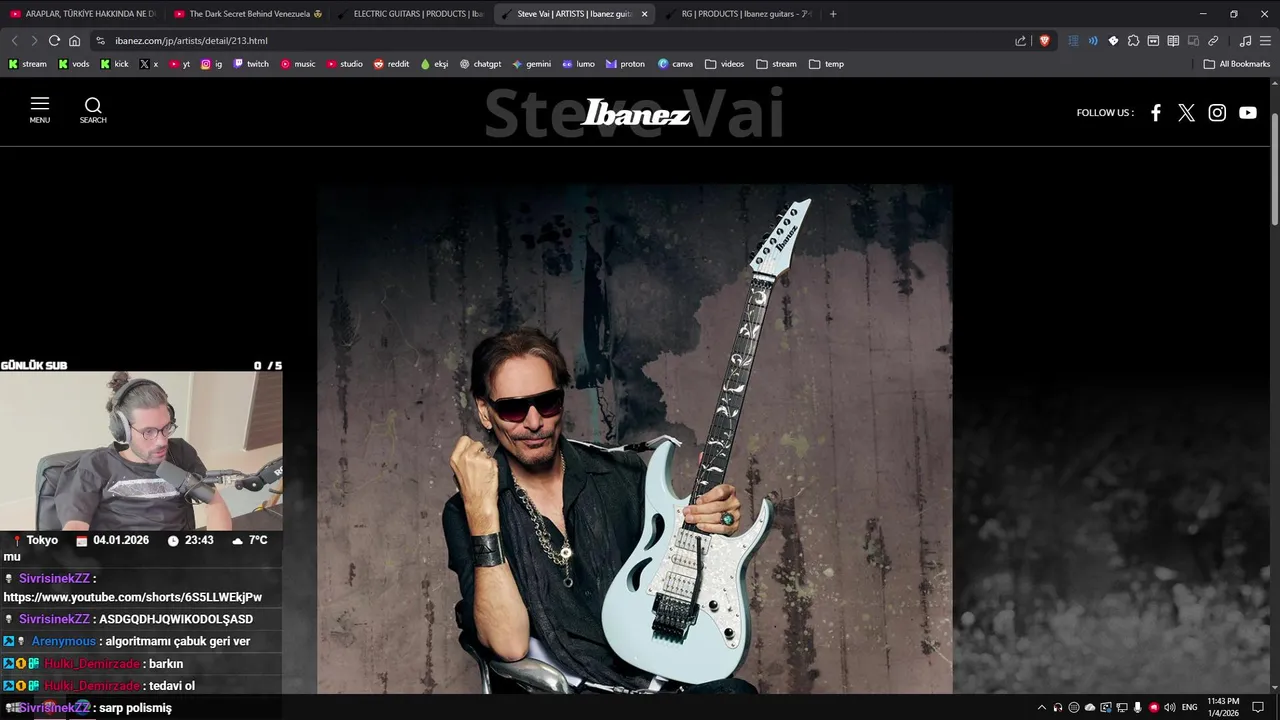Viewport: 1280px width, 720px height.
Task: Click the link chain icon in toolbar
Action: point(1213,41)
